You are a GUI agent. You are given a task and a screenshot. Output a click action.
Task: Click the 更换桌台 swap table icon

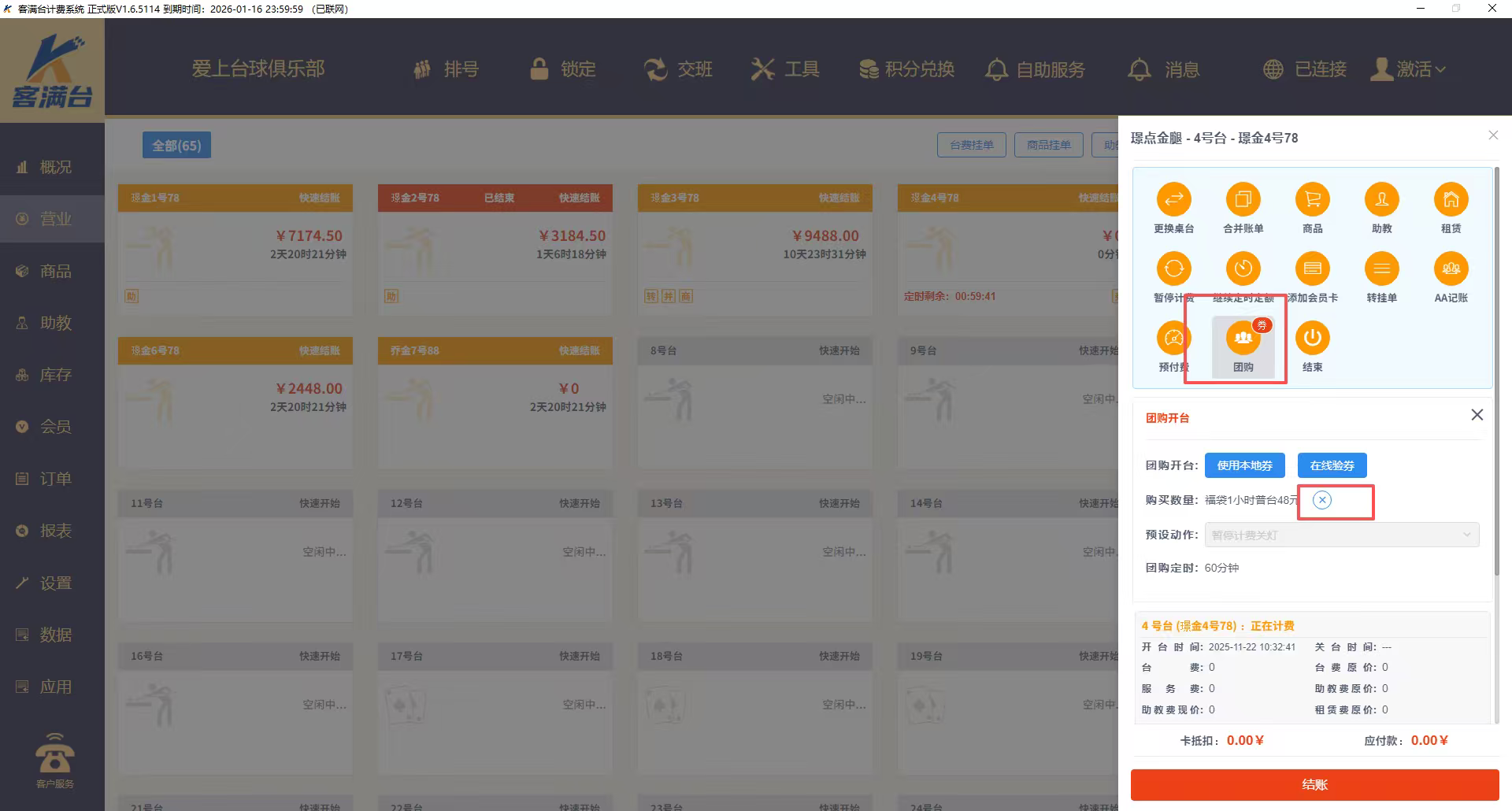(x=1173, y=200)
